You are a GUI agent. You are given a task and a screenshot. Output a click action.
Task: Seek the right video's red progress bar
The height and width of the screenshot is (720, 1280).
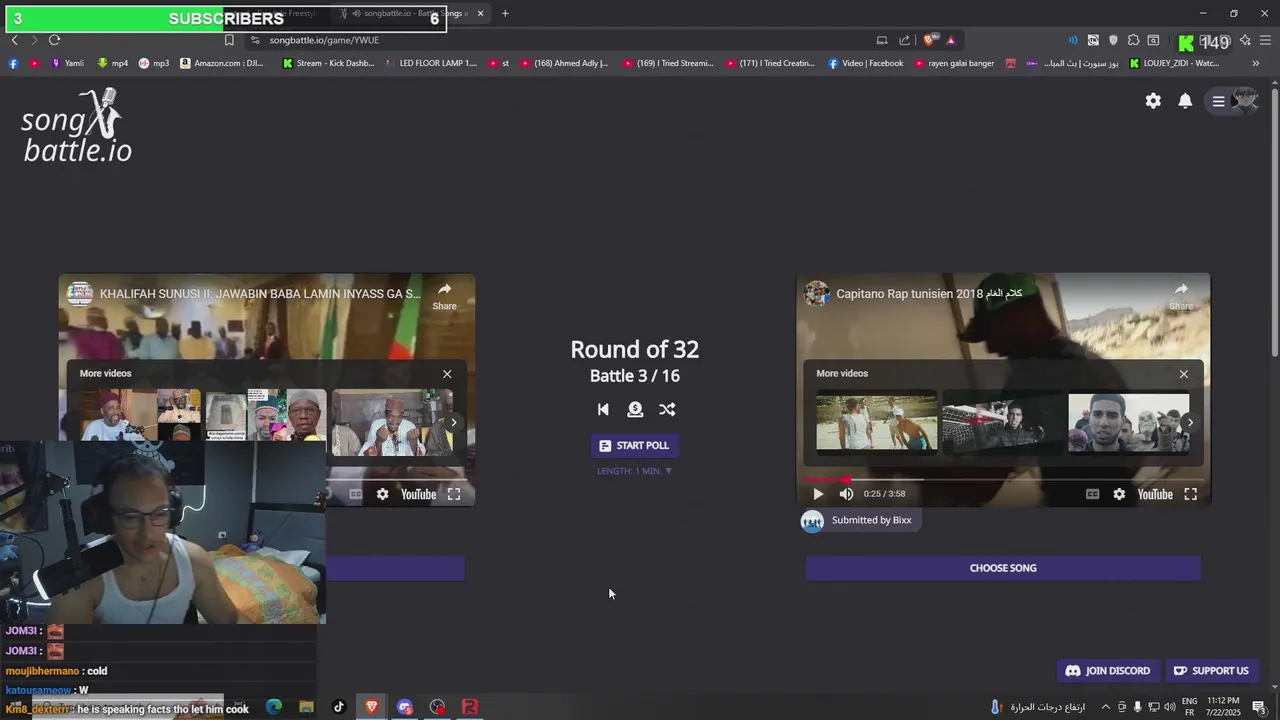[x=1003, y=480]
